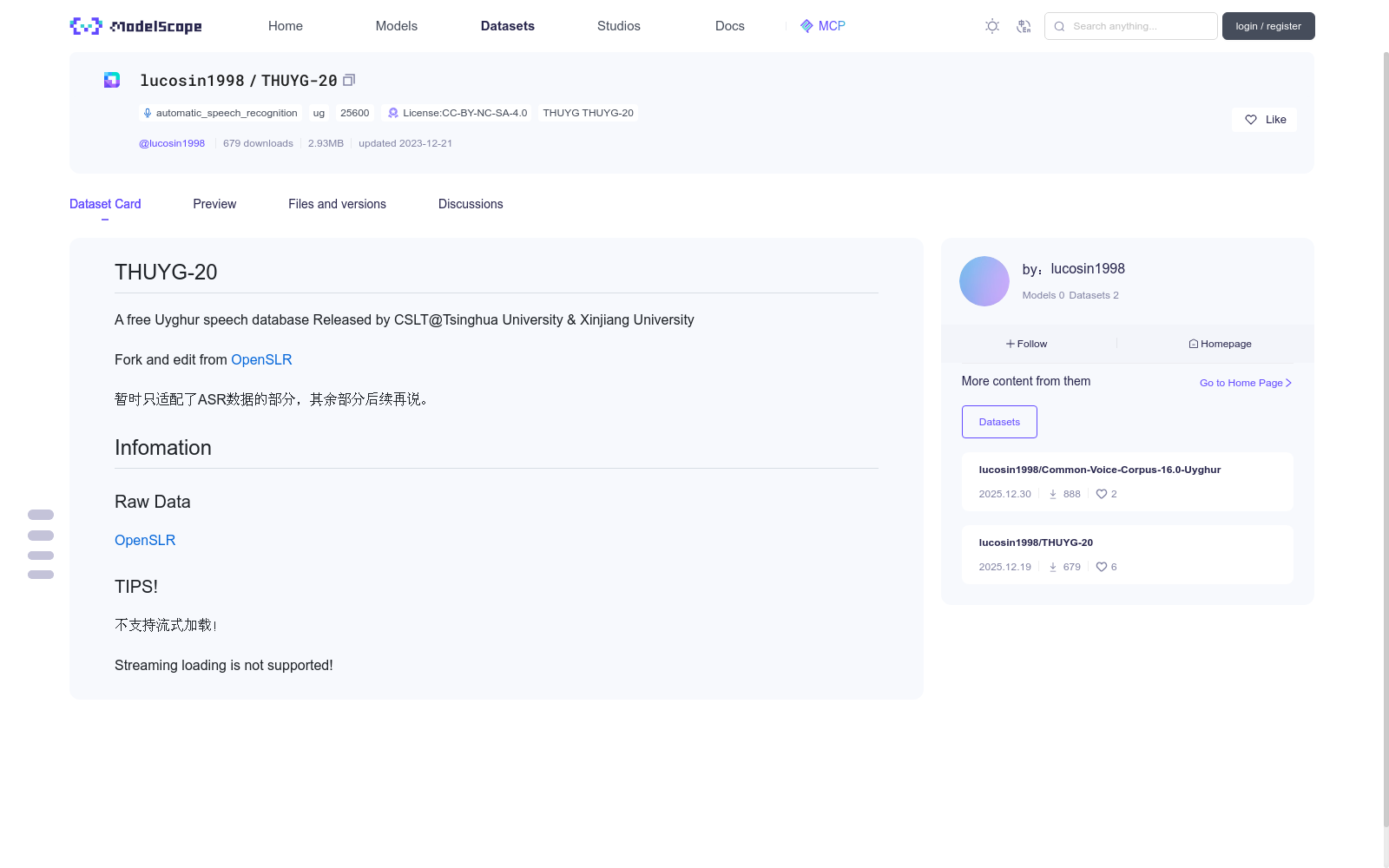Visit the author's Homepage
The image size is (1389, 868).
tap(1220, 344)
